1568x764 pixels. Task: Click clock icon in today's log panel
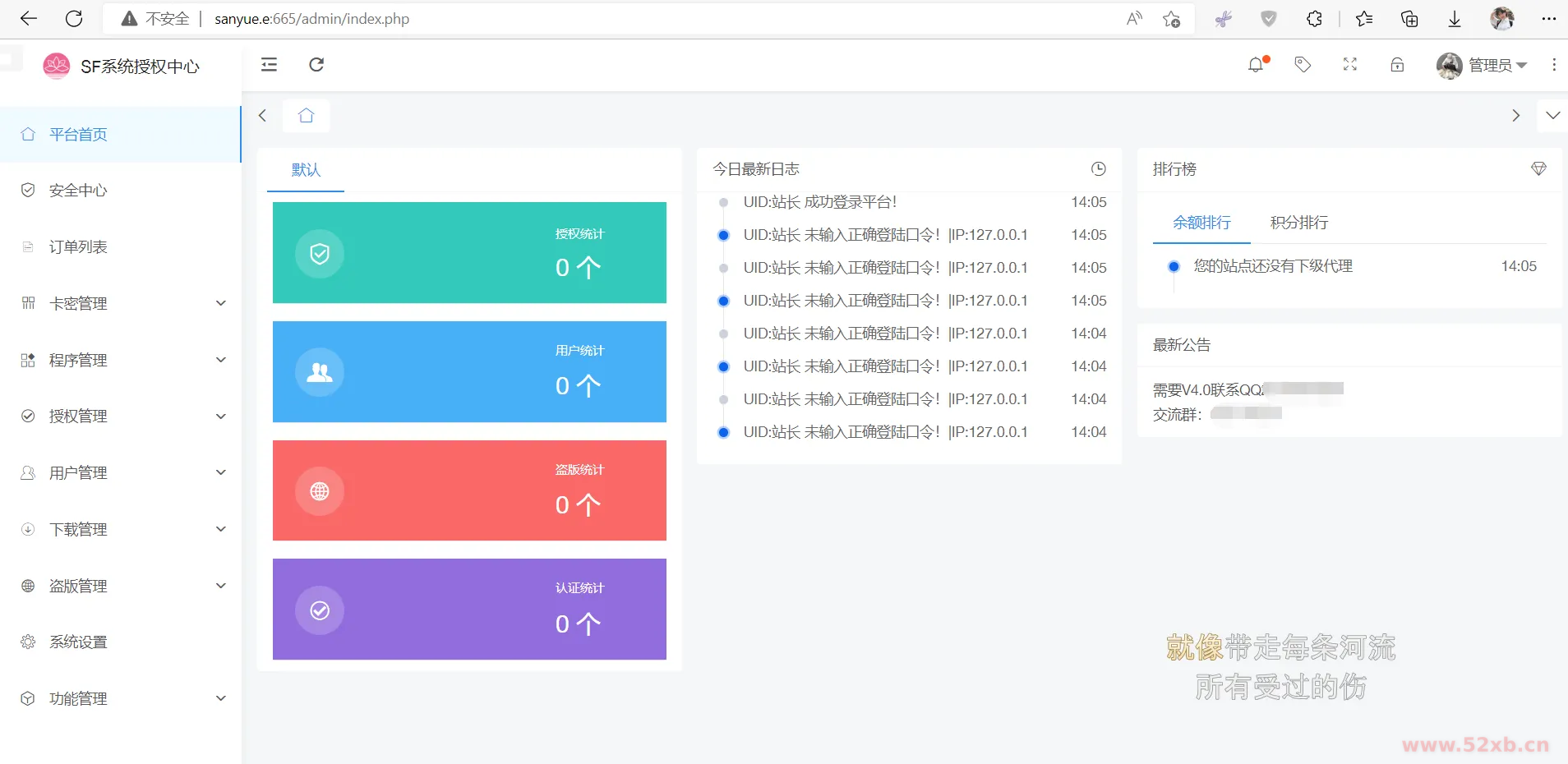coord(1098,169)
